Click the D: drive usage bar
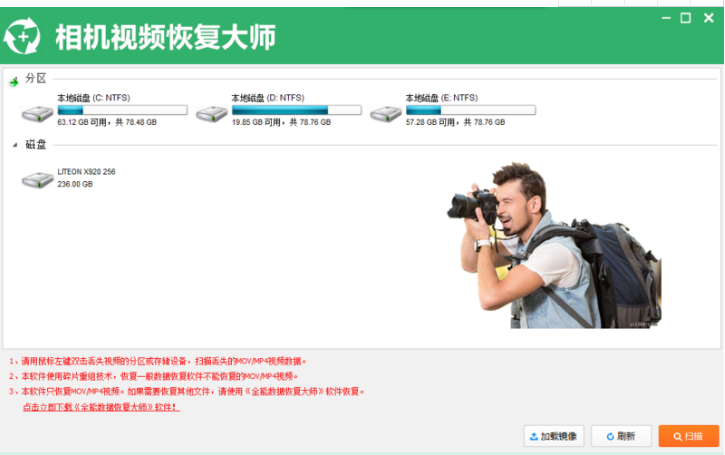The height and width of the screenshot is (455, 725). (296, 110)
